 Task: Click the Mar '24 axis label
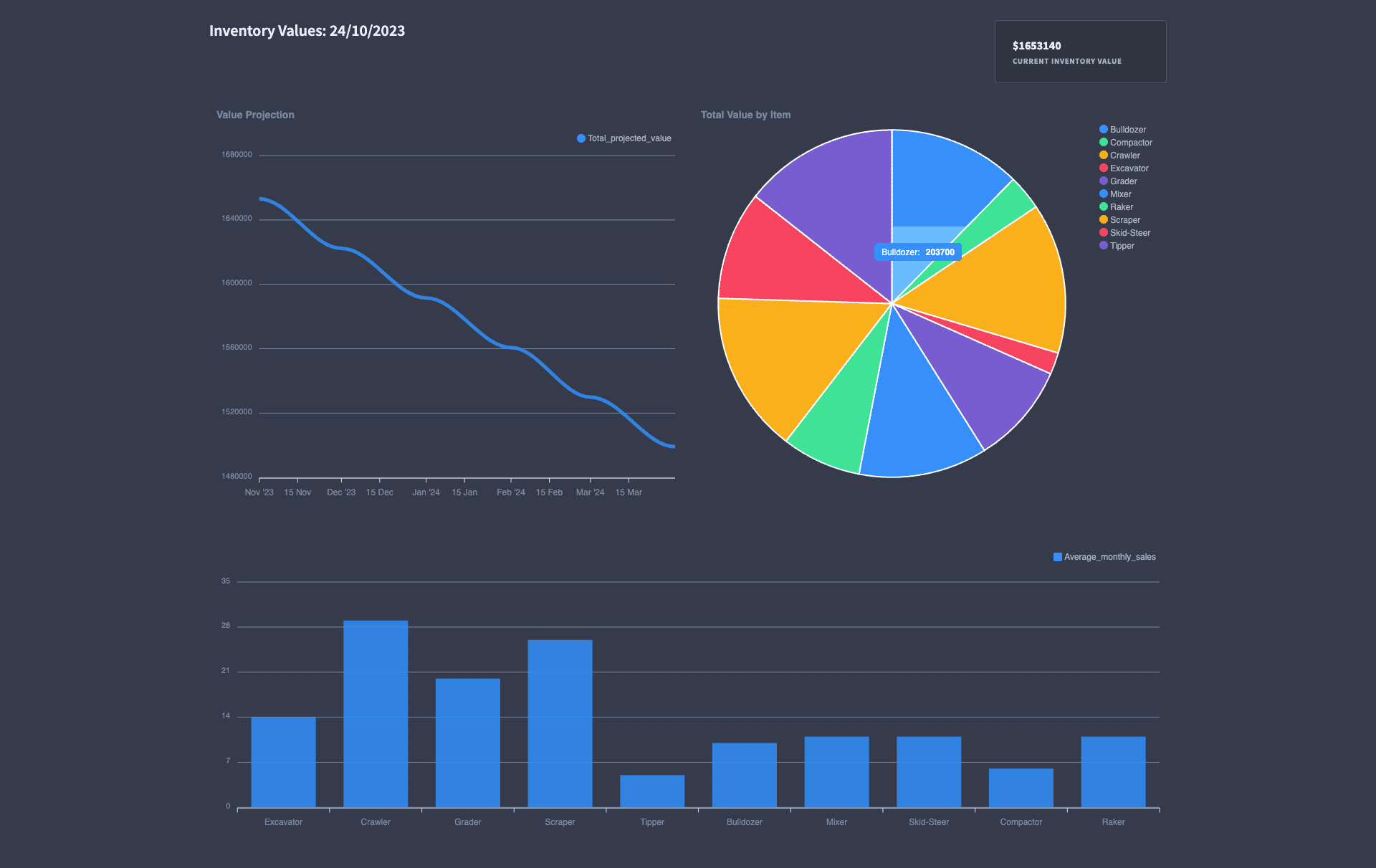[x=590, y=492]
